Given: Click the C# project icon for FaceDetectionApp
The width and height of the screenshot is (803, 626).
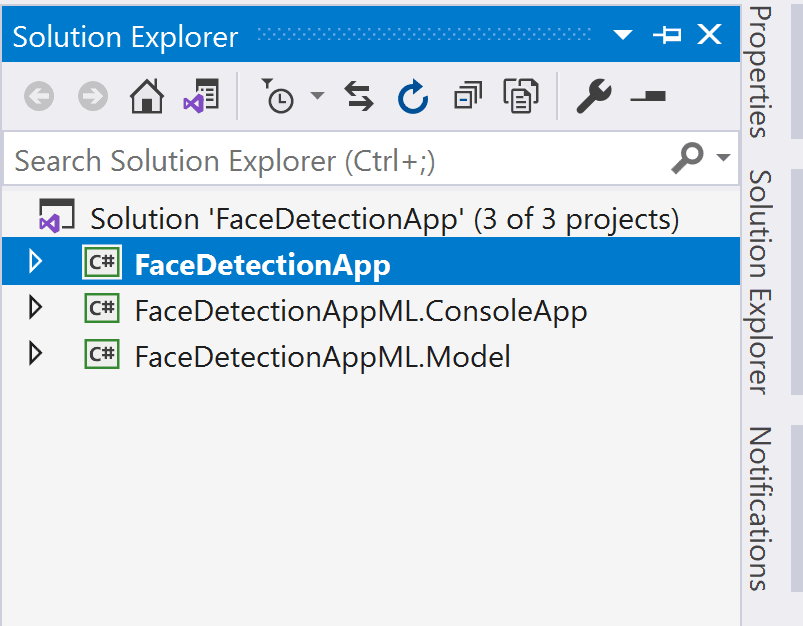Looking at the screenshot, I should click(x=101, y=260).
